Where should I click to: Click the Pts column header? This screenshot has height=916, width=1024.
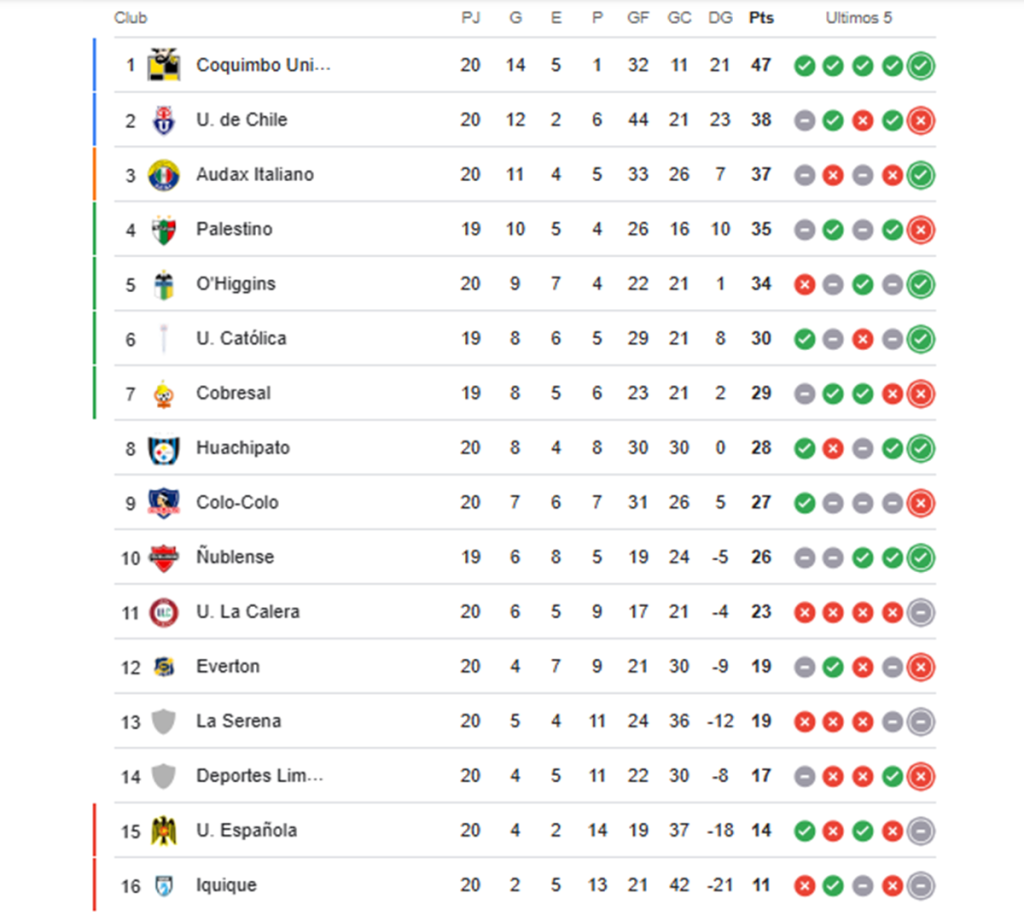(761, 18)
